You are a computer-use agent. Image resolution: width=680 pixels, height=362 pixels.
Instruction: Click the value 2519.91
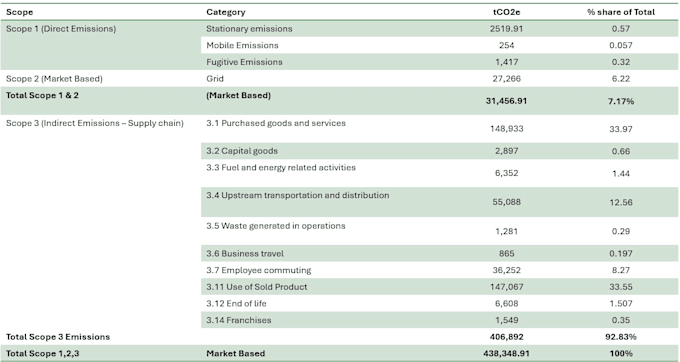[507, 29]
